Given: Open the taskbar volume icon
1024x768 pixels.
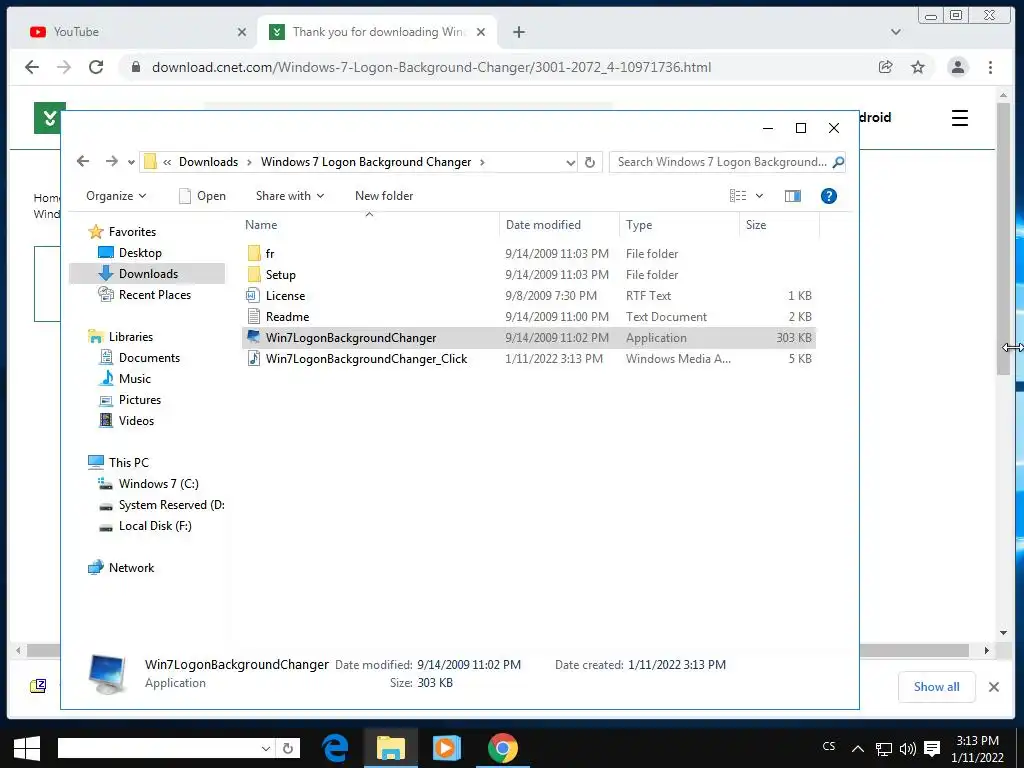Looking at the screenshot, I should (x=907, y=749).
